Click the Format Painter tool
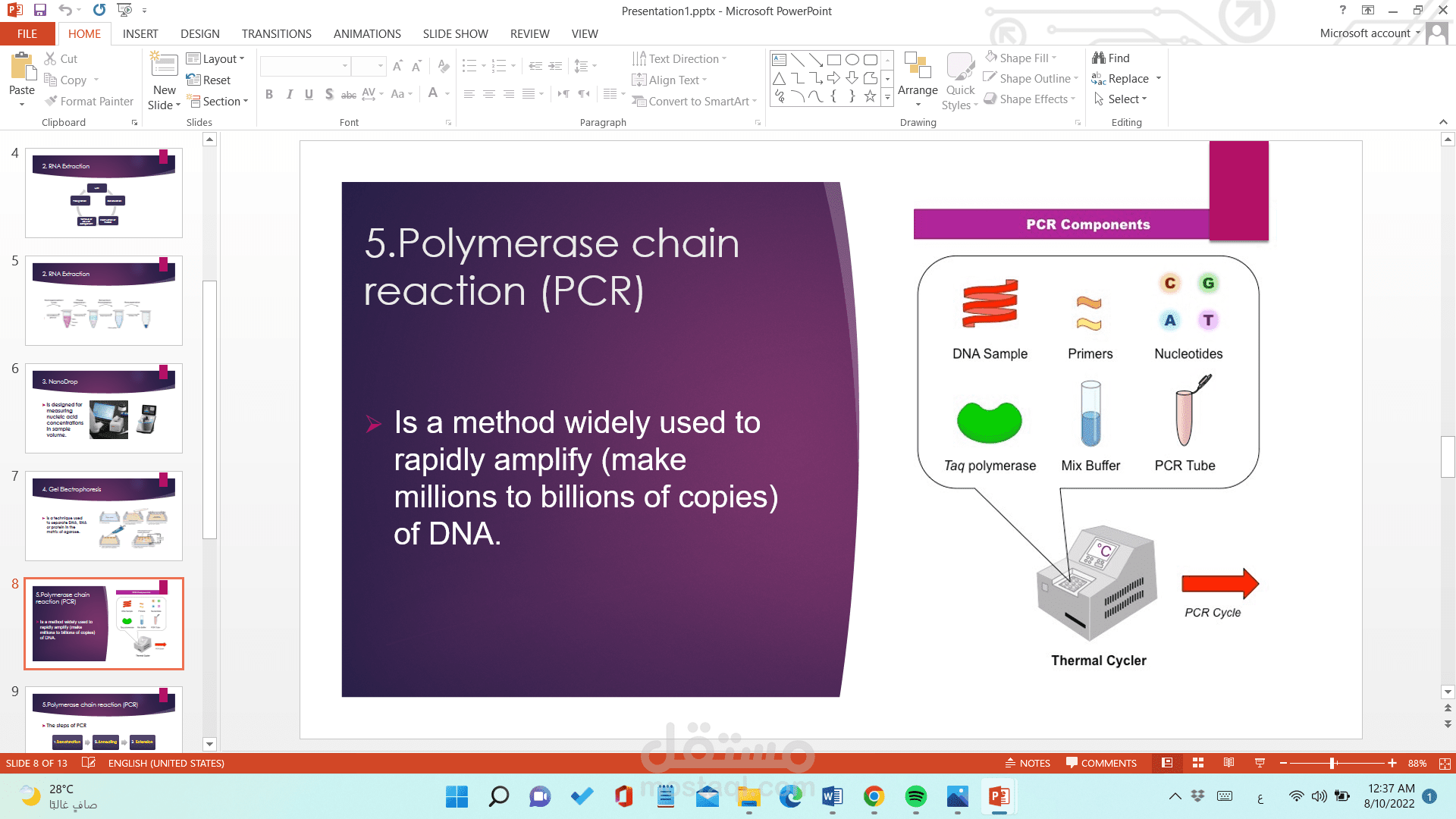 [x=89, y=101]
